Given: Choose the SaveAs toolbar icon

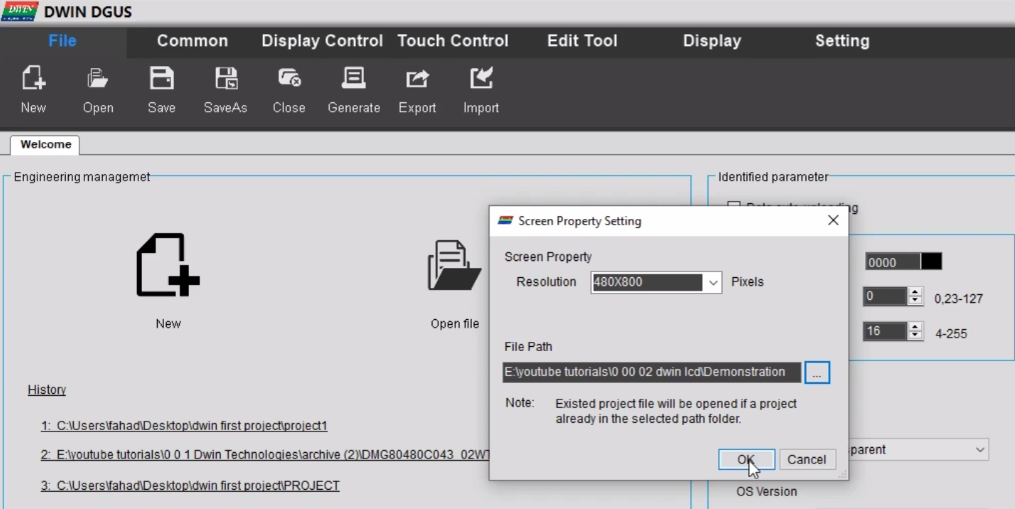Looking at the screenshot, I should coord(226,78).
